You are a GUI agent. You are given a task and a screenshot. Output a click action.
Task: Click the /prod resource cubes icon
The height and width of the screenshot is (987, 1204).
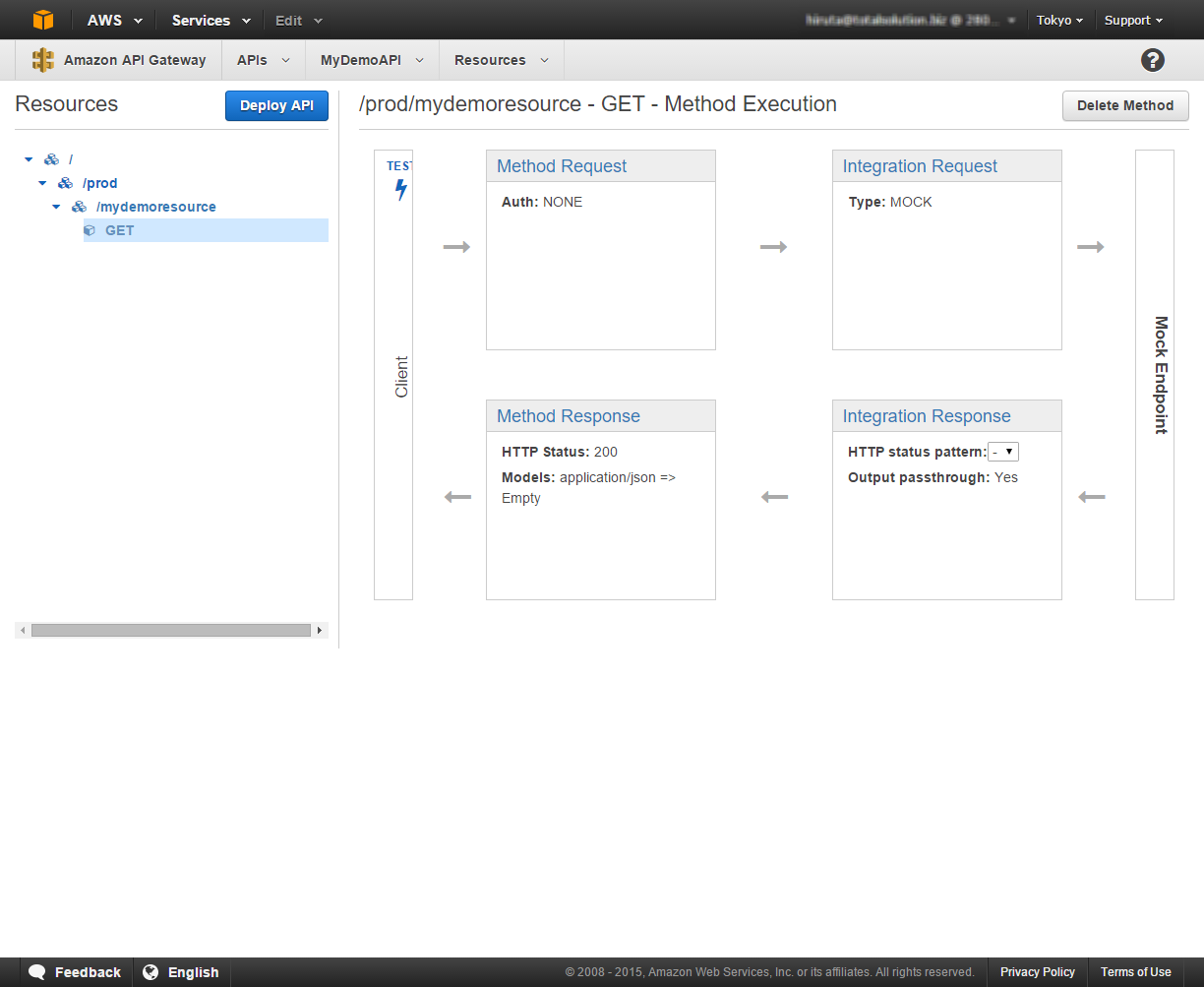click(65, 183)
